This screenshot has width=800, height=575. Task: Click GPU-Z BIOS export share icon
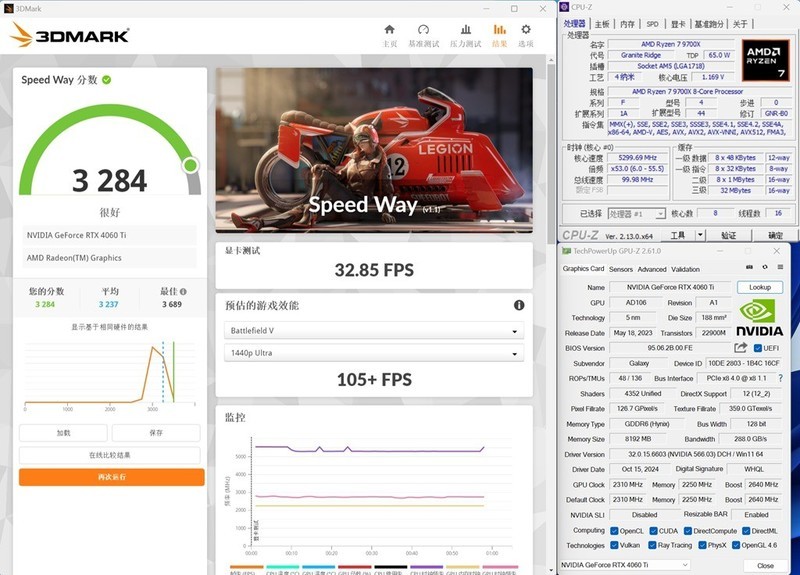point(741,348)
